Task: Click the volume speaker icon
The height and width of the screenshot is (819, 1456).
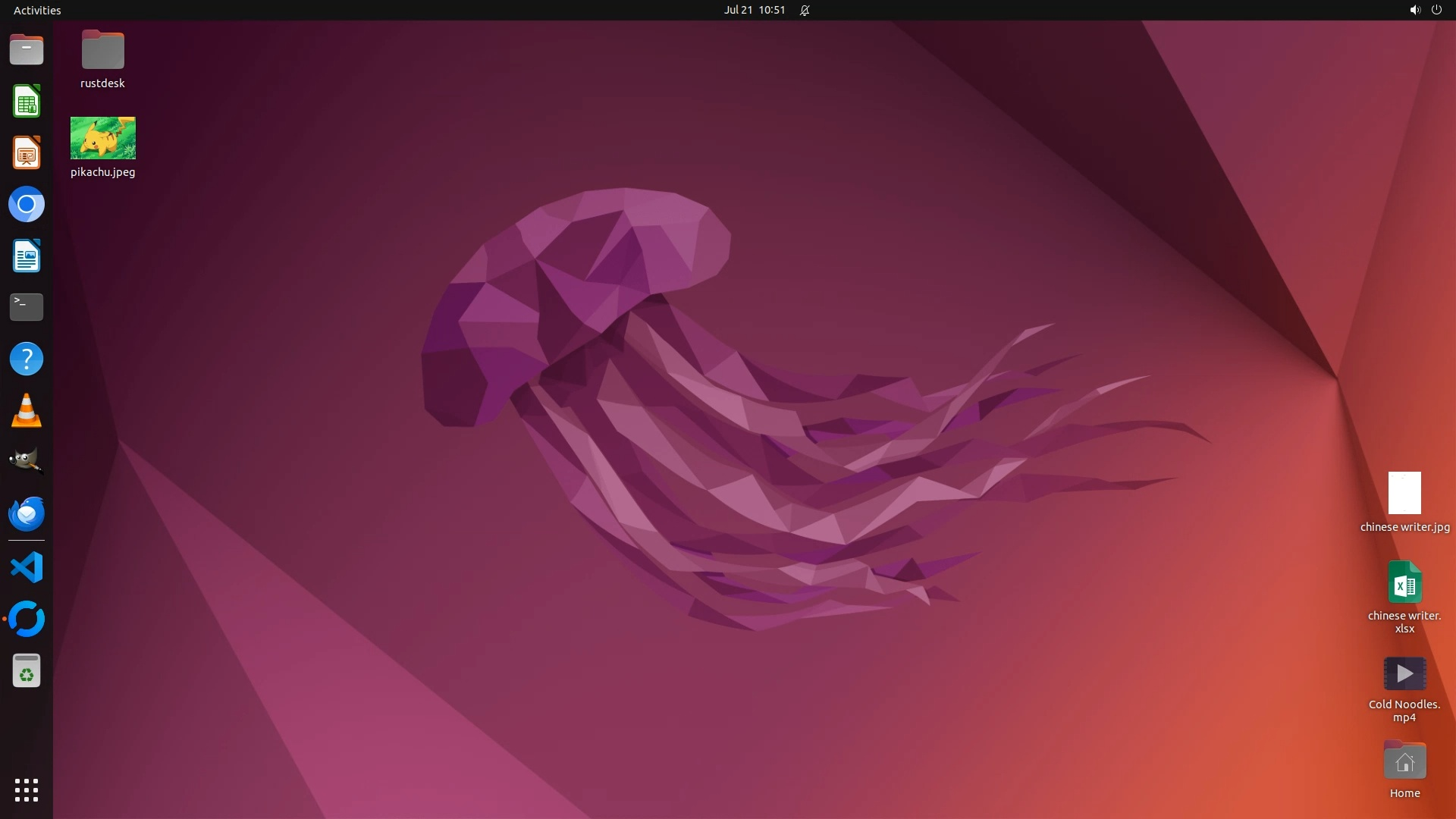Action: click(1414, 10)
